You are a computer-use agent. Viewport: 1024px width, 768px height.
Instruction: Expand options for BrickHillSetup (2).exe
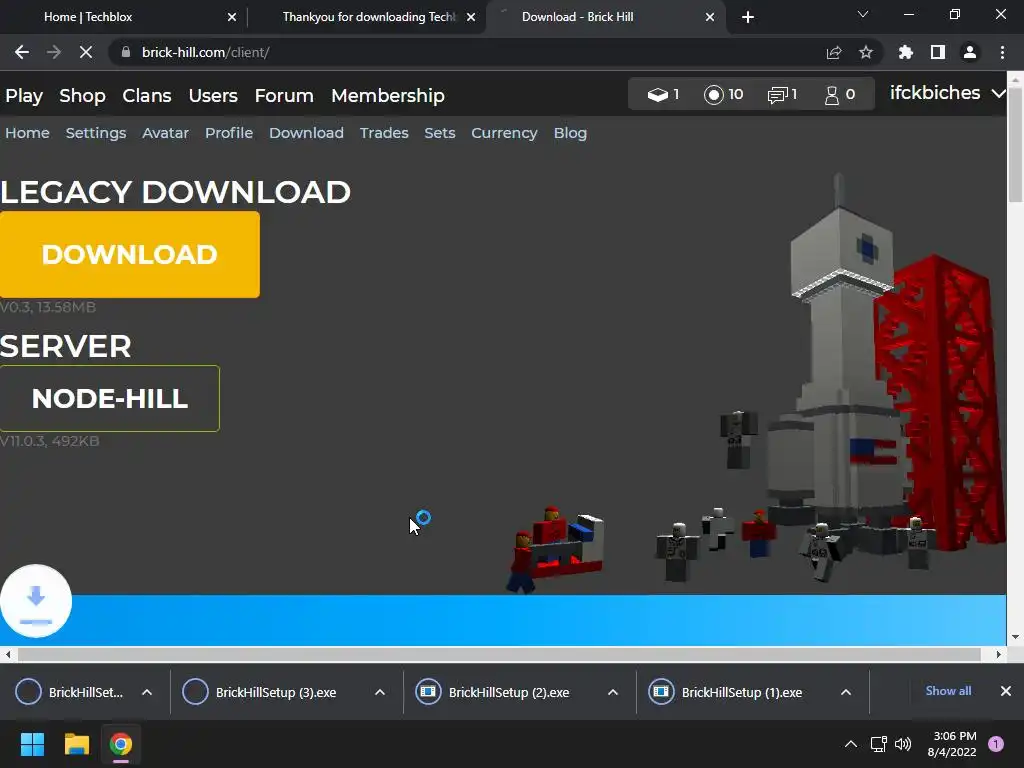[613, 692]
